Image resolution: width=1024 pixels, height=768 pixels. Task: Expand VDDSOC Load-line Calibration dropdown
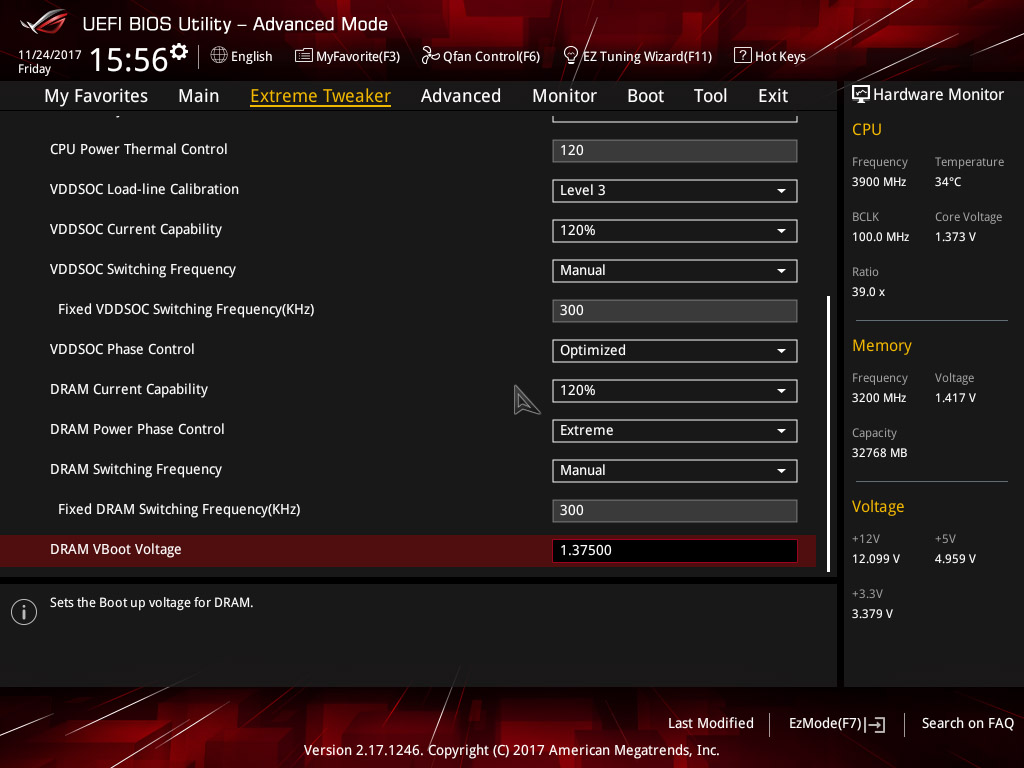pos(675,191)
